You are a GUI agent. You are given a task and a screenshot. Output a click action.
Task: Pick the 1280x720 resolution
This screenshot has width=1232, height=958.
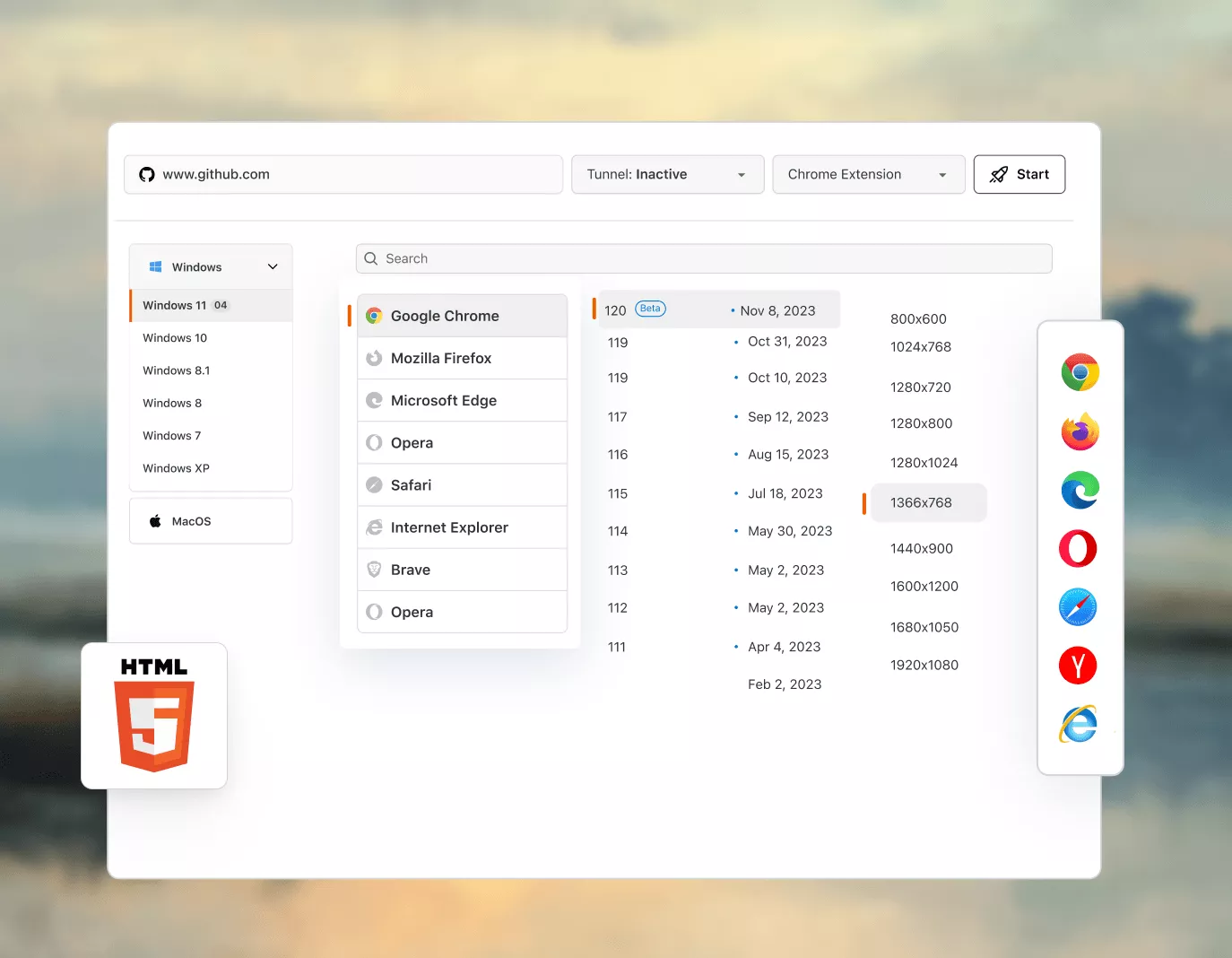[x=921, y=388]
